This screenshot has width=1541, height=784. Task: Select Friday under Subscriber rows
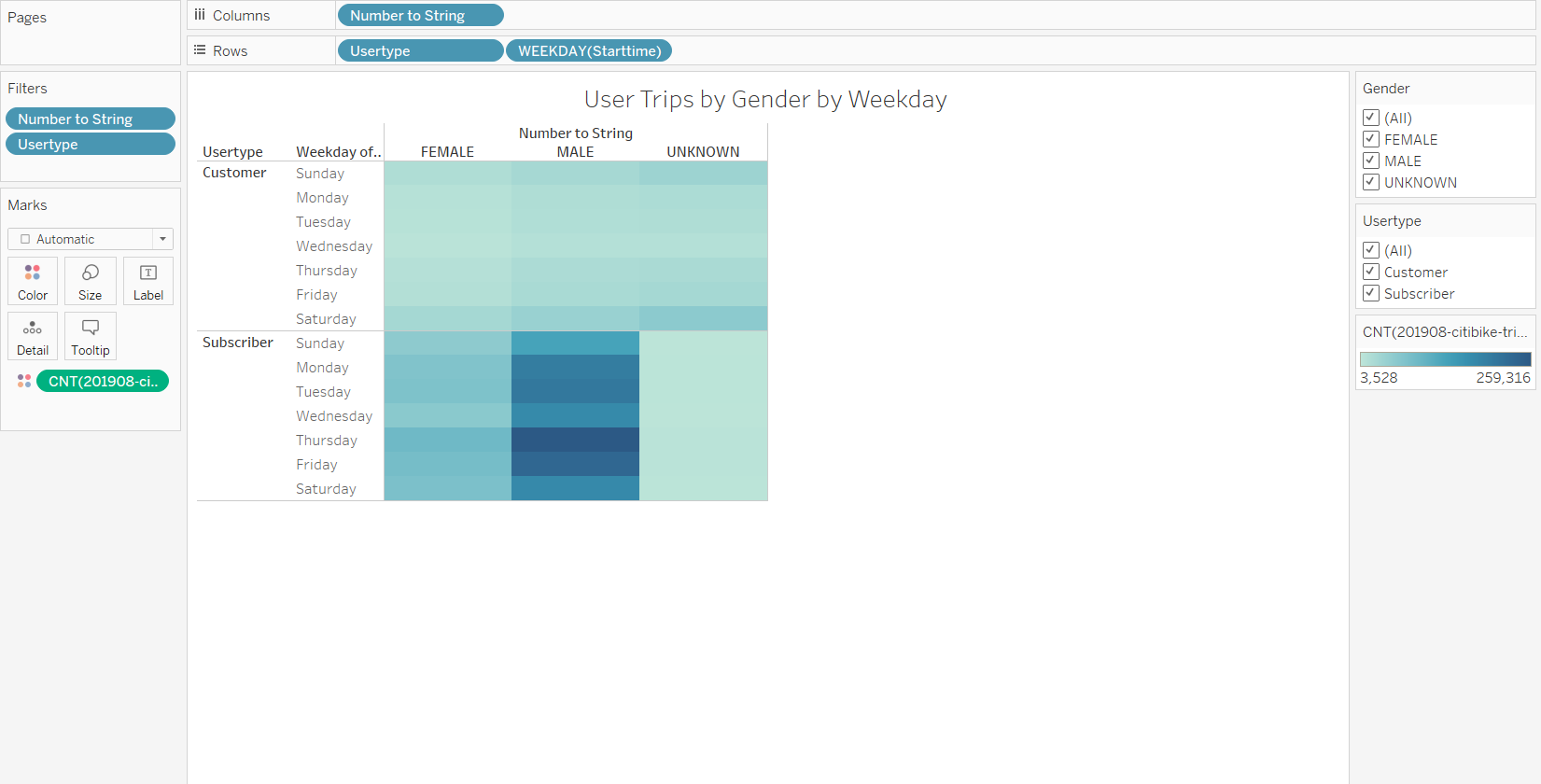[316, 465]
